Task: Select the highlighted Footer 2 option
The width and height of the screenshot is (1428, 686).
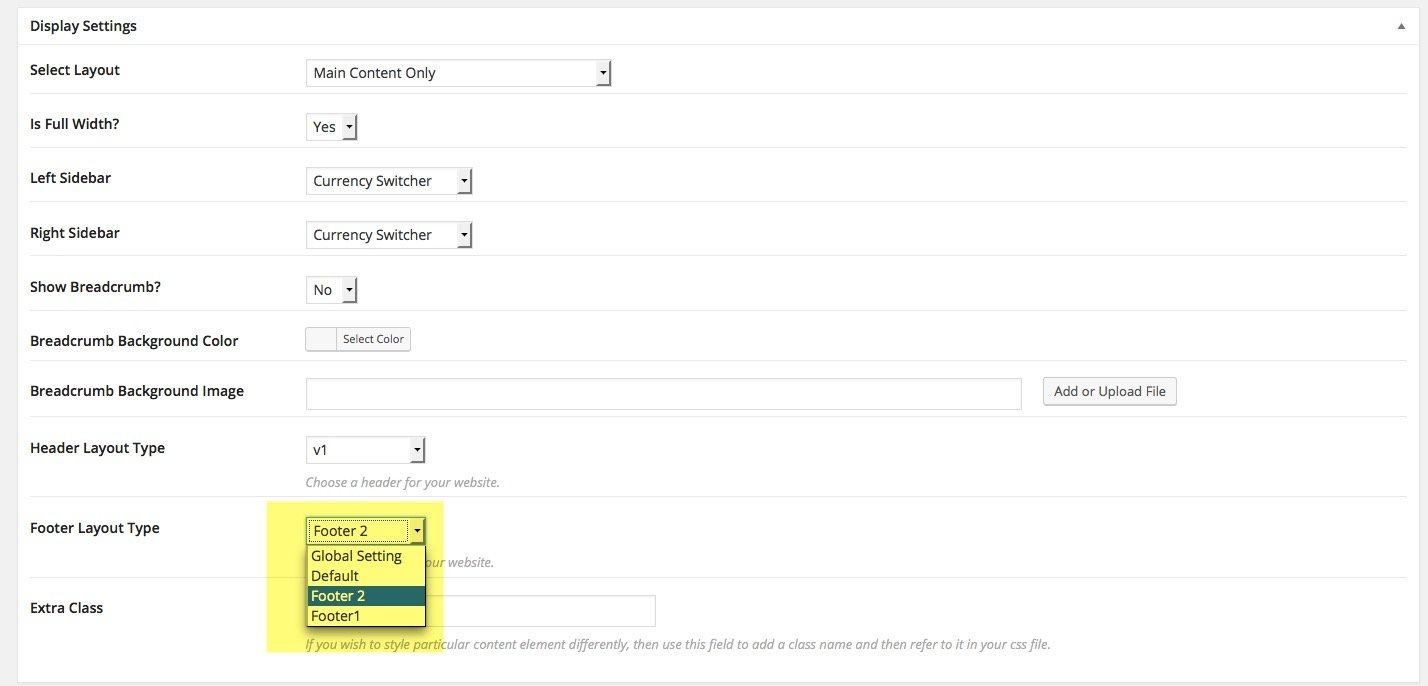Action: 339,596
